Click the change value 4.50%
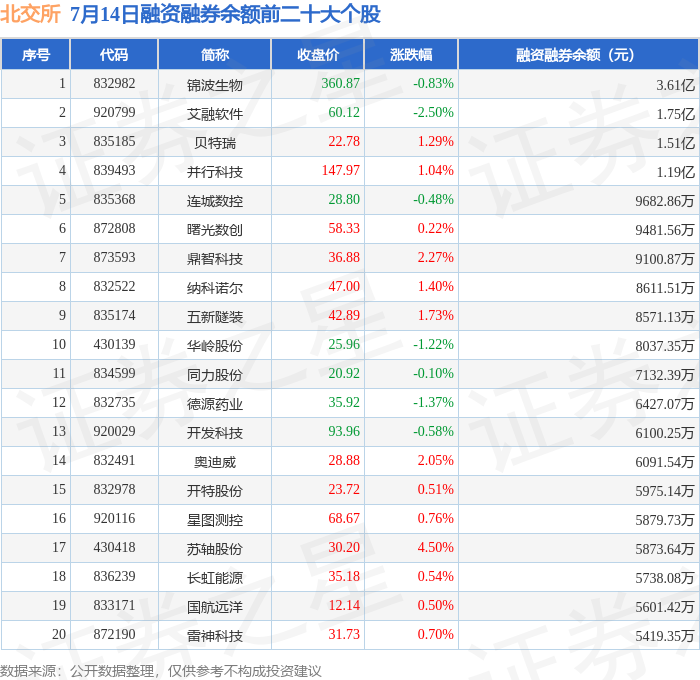Screen dimensions: 700x680 [435, 548]
